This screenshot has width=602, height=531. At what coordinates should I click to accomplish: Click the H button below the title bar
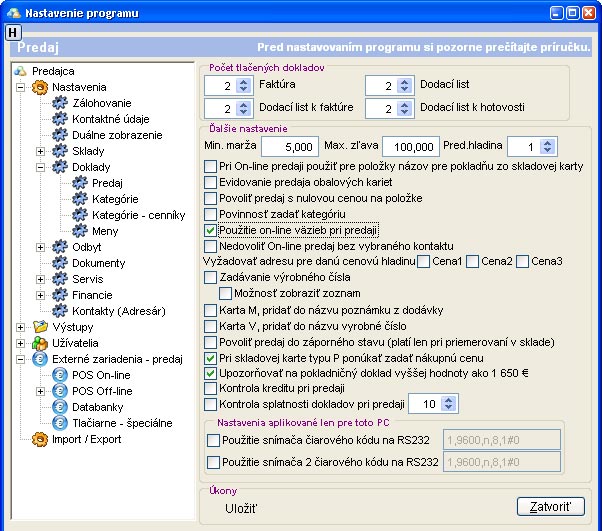click(12, 32)
